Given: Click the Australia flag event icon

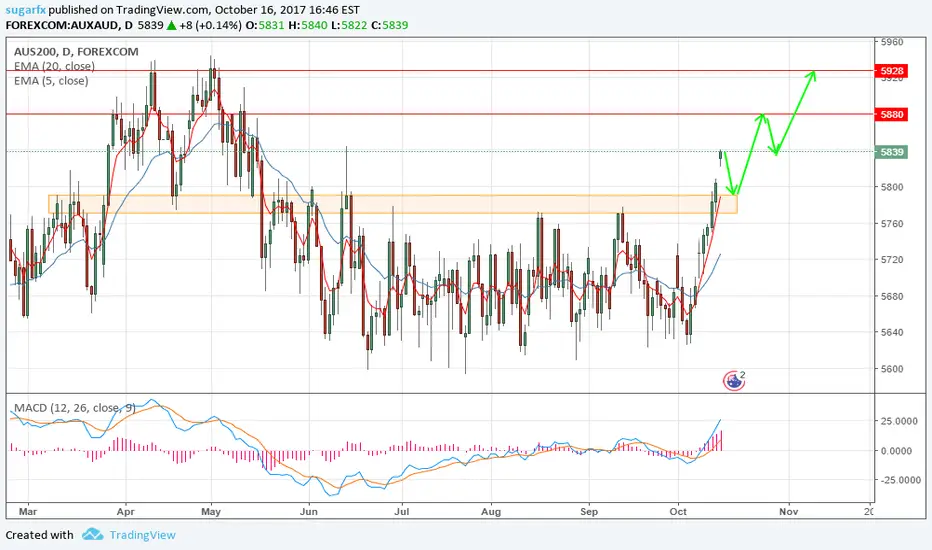Looking at the screenshot, I should point(733,381).
